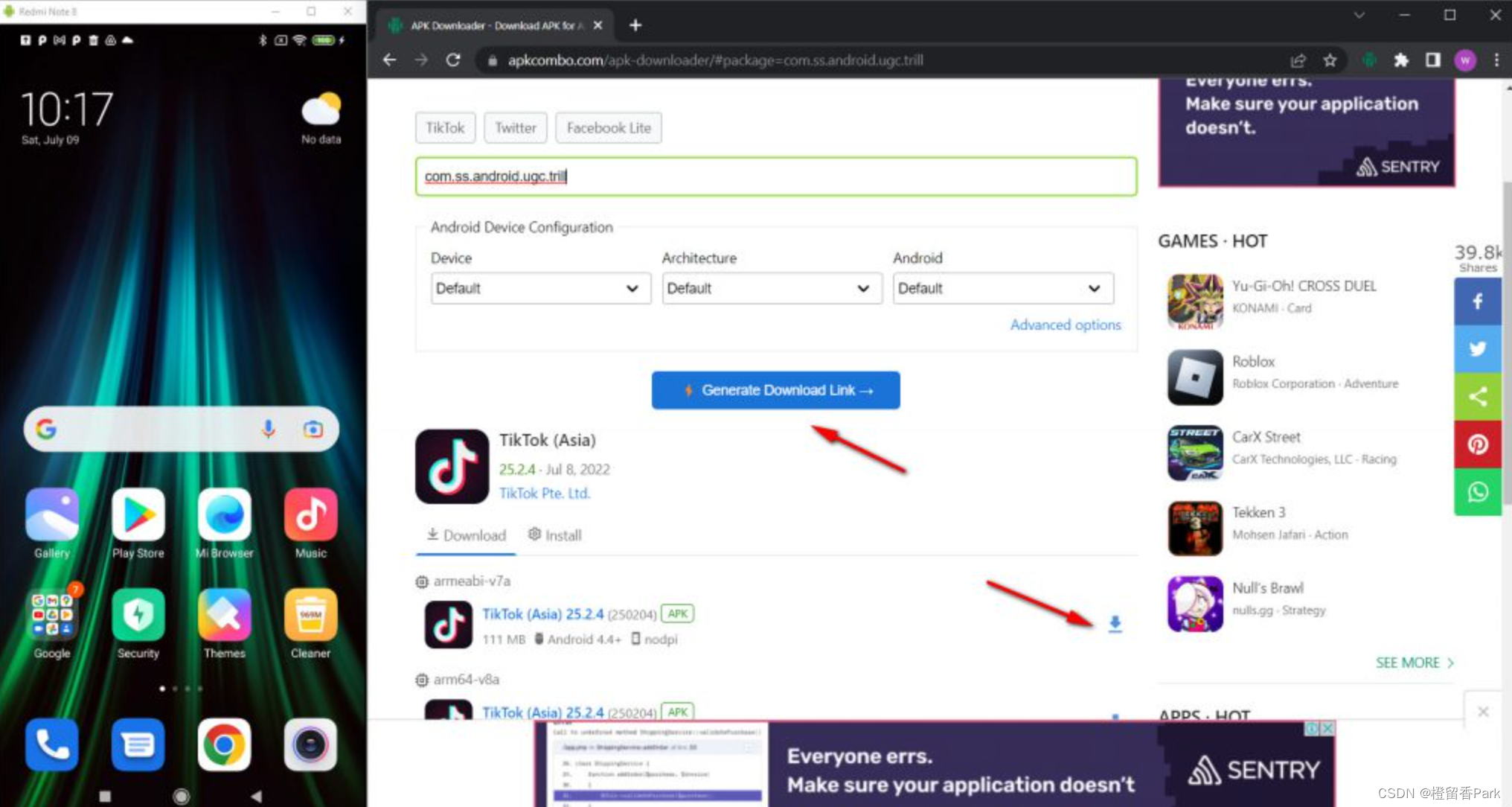
Task: Tap the voice search microphone icon
Action: coord(269,429)
